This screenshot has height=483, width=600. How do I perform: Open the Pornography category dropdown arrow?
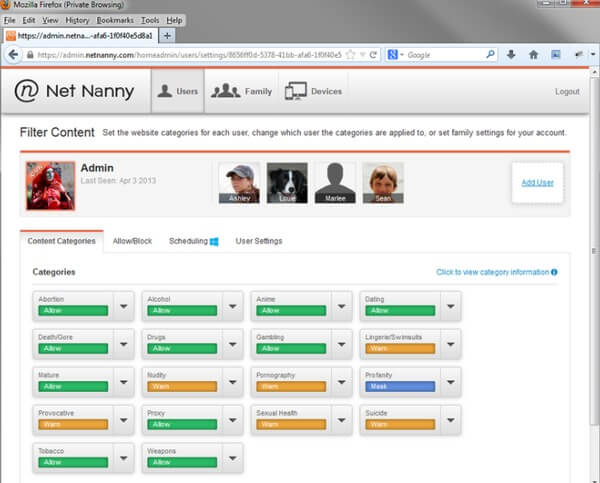[x=342, y=382]
